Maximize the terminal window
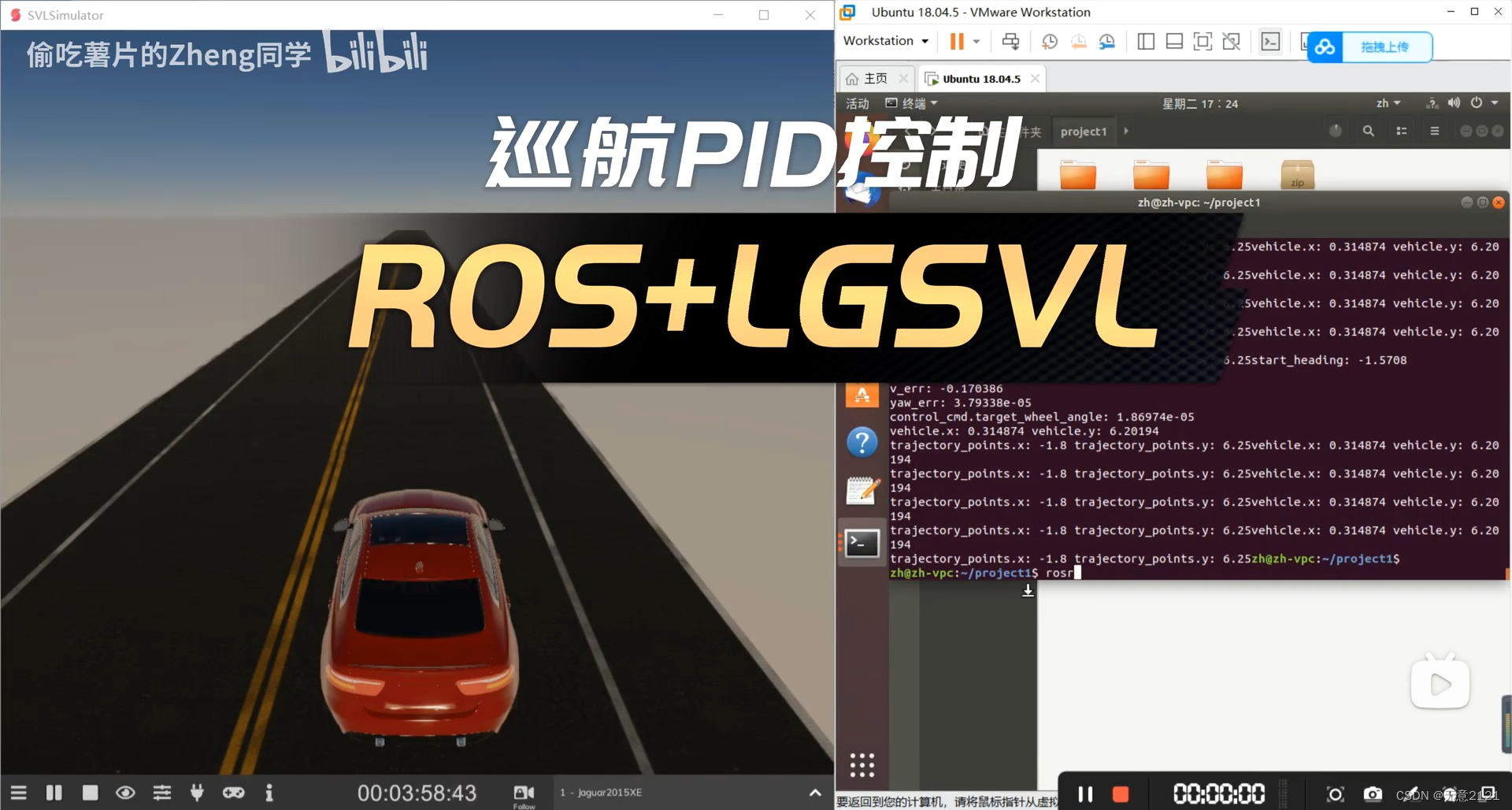The image size is (1512, 810). click(x=1482, y=202)
